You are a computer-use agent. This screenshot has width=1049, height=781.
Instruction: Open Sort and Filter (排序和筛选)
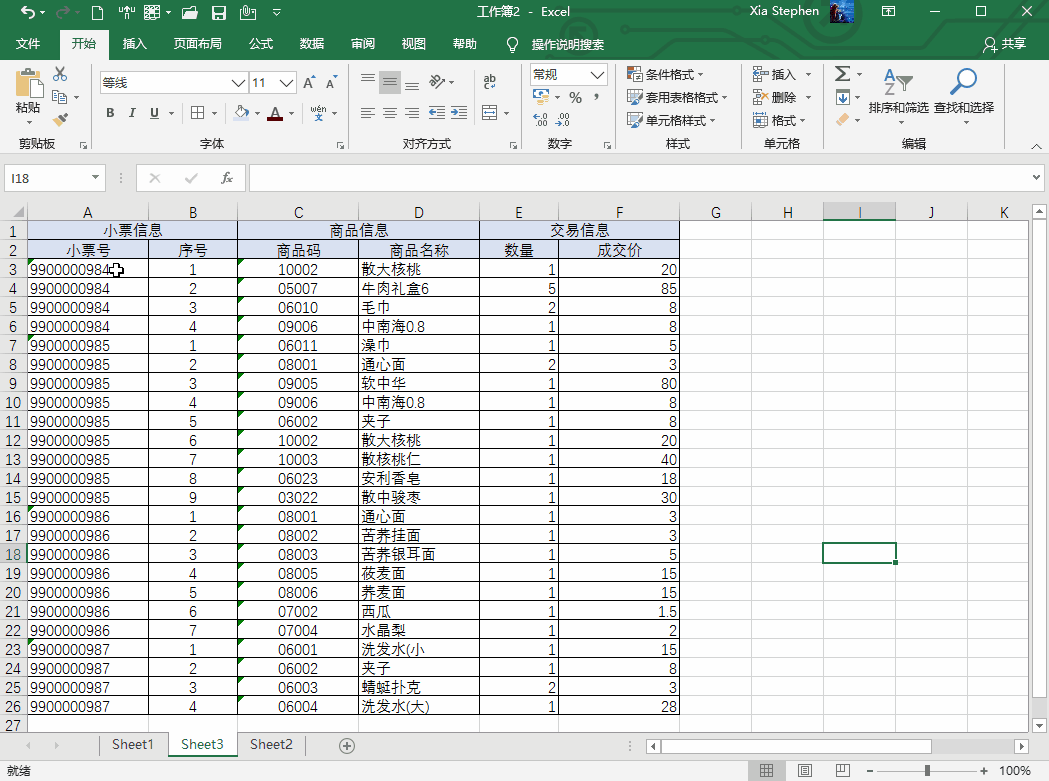click(x=898, y=96)
